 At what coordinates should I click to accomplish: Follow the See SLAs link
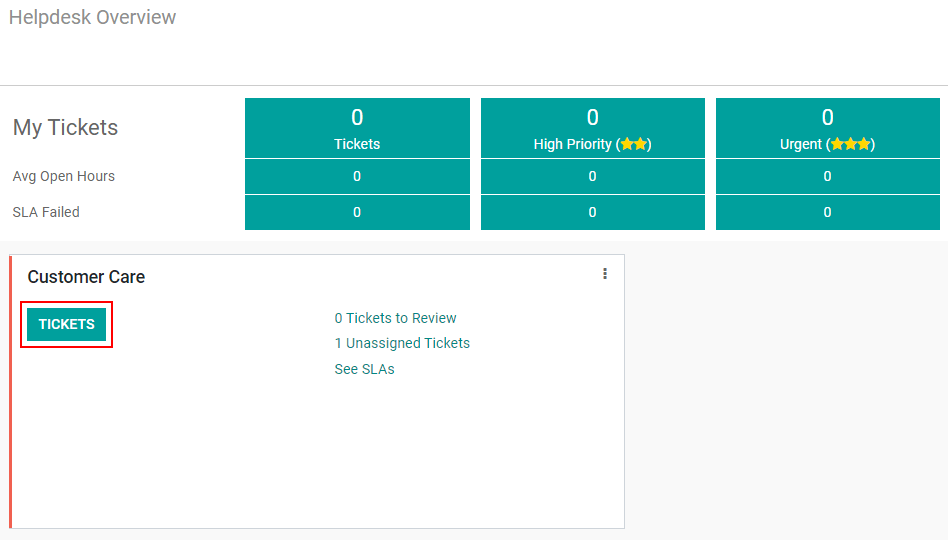(365, 369)
